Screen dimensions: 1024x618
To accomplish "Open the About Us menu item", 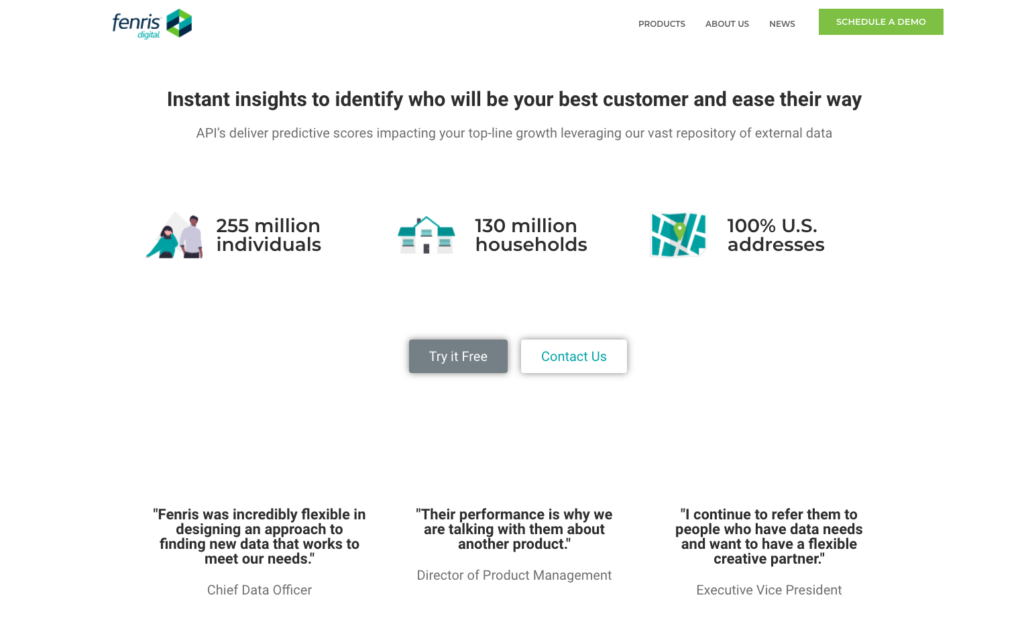I will [727, 24].
